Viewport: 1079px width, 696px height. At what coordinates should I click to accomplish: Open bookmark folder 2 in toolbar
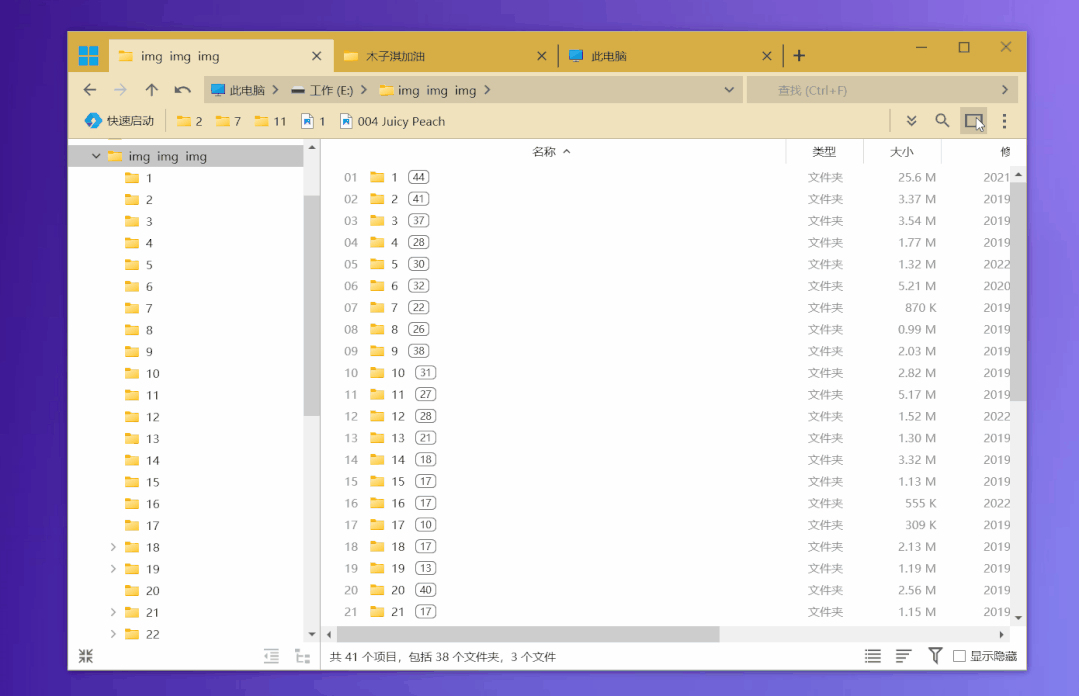(189, 121)
